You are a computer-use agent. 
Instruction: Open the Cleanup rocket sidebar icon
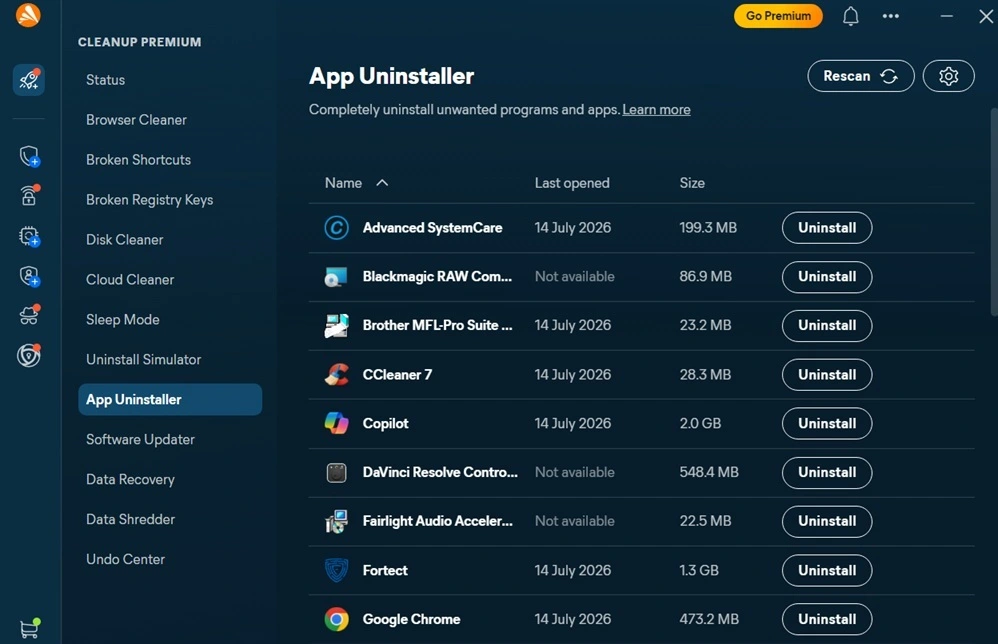point(29,80)
